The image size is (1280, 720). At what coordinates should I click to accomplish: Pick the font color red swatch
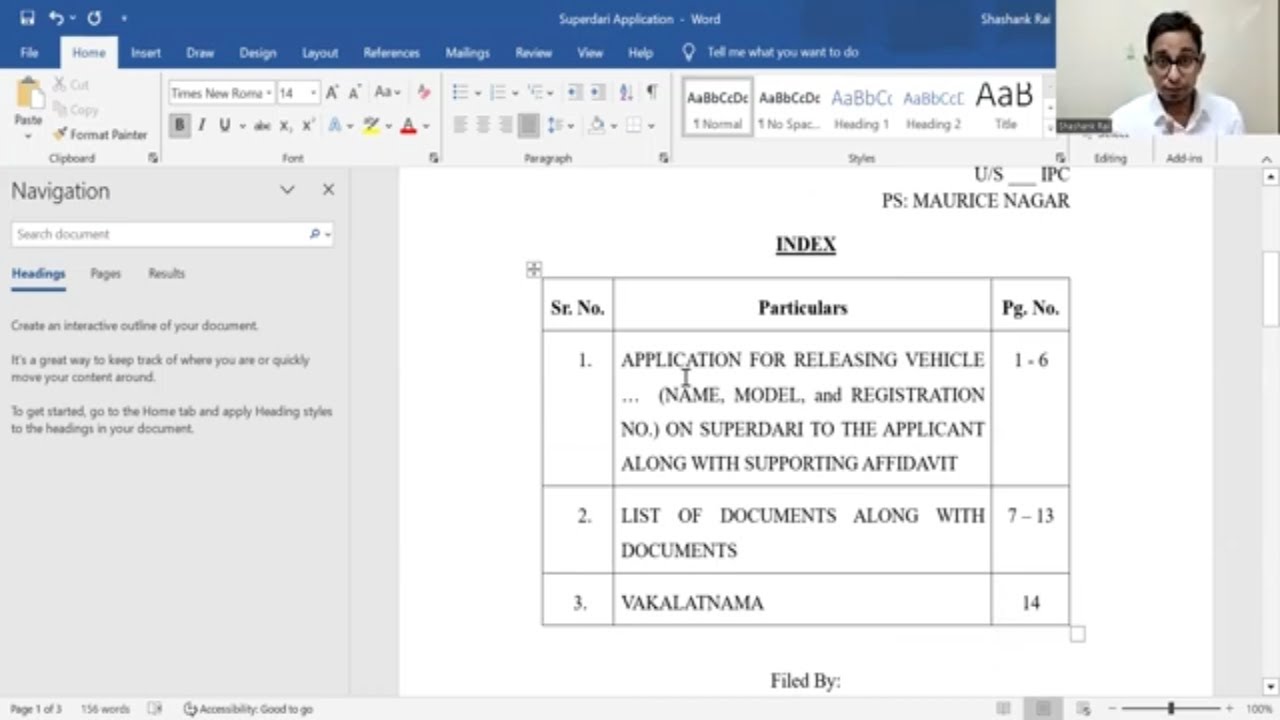tap(408, 125)
